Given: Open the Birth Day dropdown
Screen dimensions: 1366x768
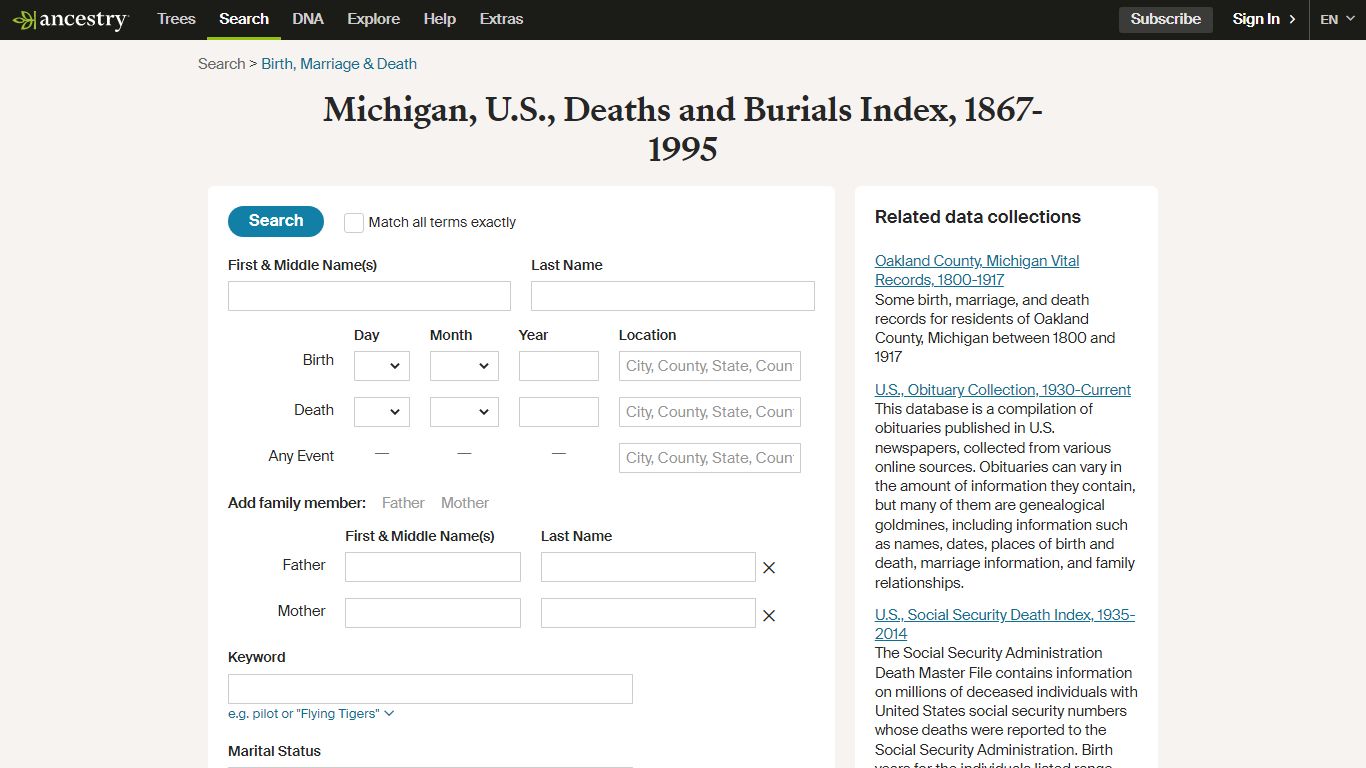Looking at the screenshot, I should 382,366.
